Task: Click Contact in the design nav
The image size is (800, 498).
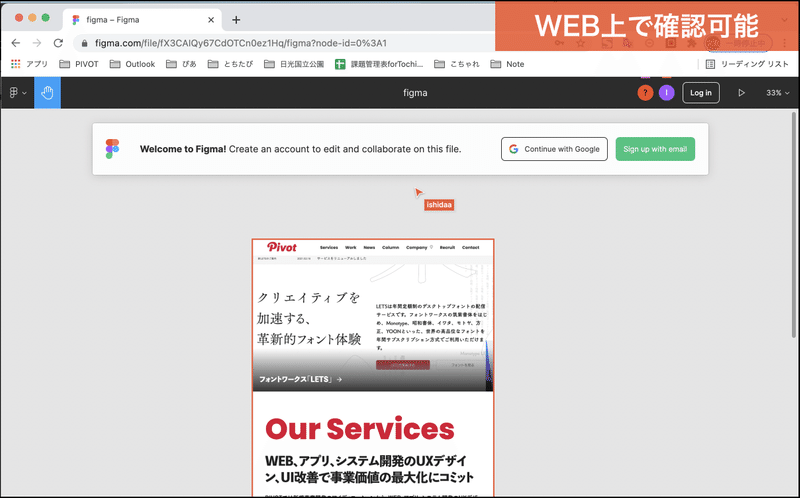Action: pyautogui.click(x=470, y=247)
